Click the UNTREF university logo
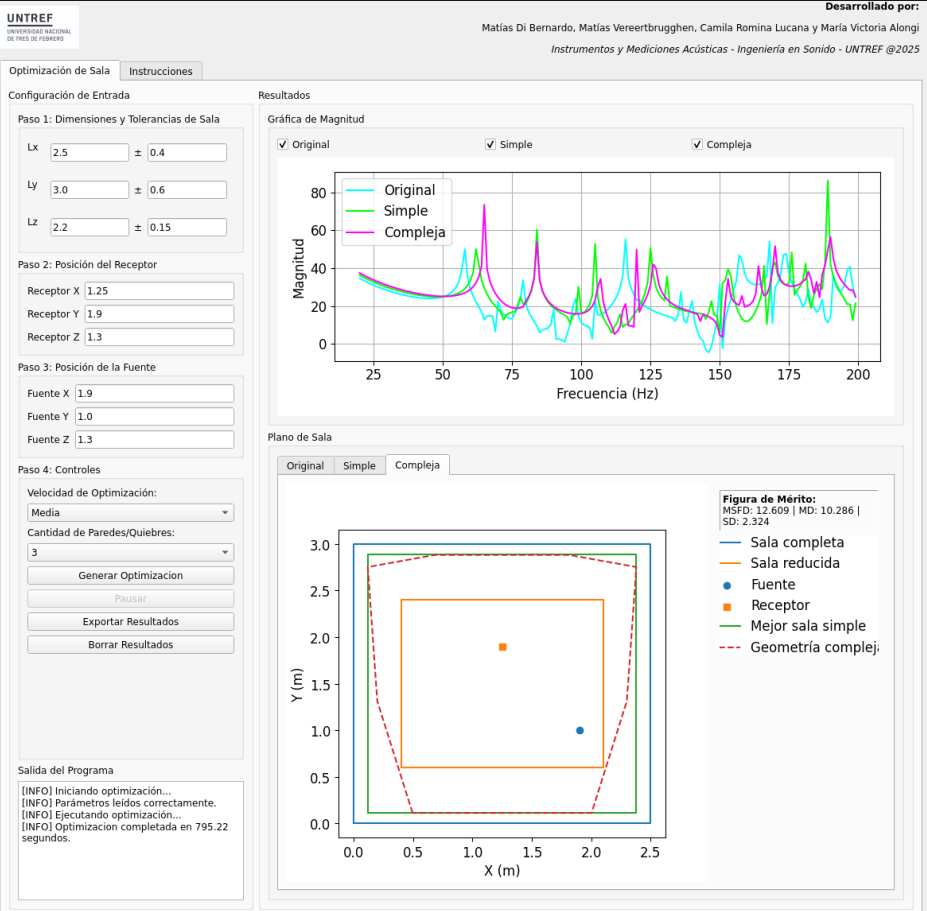This screenshot has width=927, height=911. pyautogui.click(x=40, y=27)
